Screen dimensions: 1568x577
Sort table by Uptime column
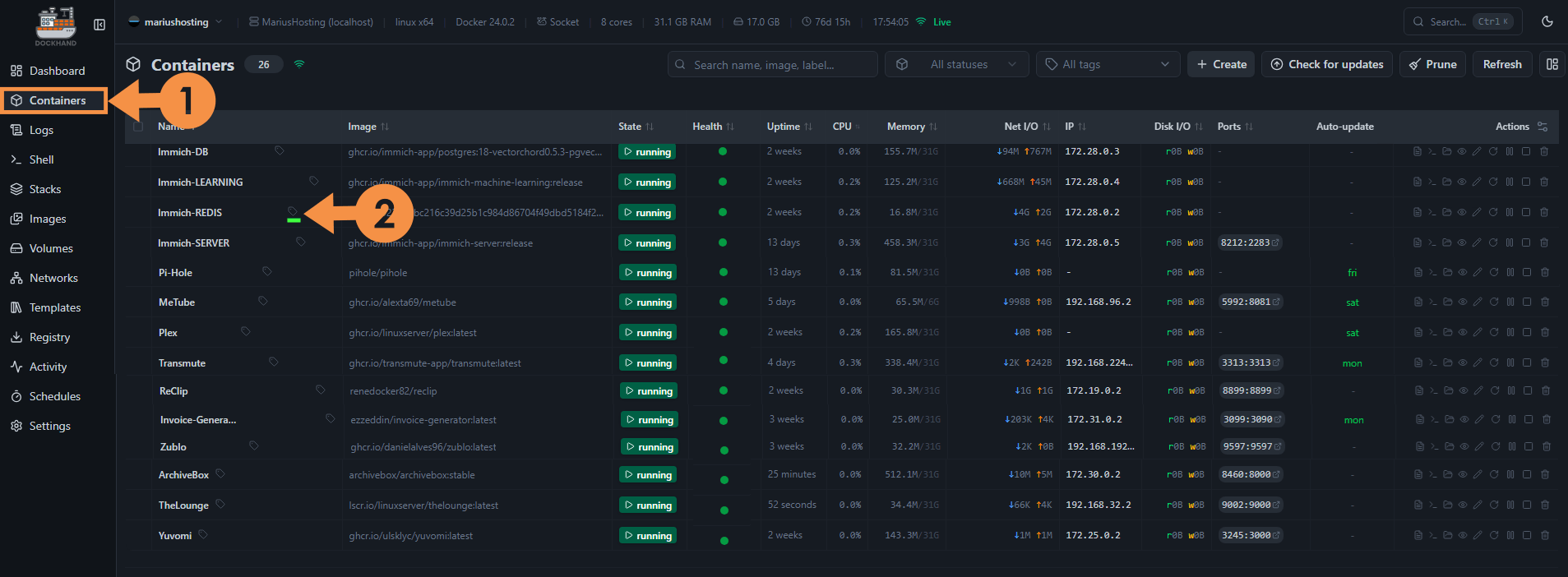coord(789,127)
